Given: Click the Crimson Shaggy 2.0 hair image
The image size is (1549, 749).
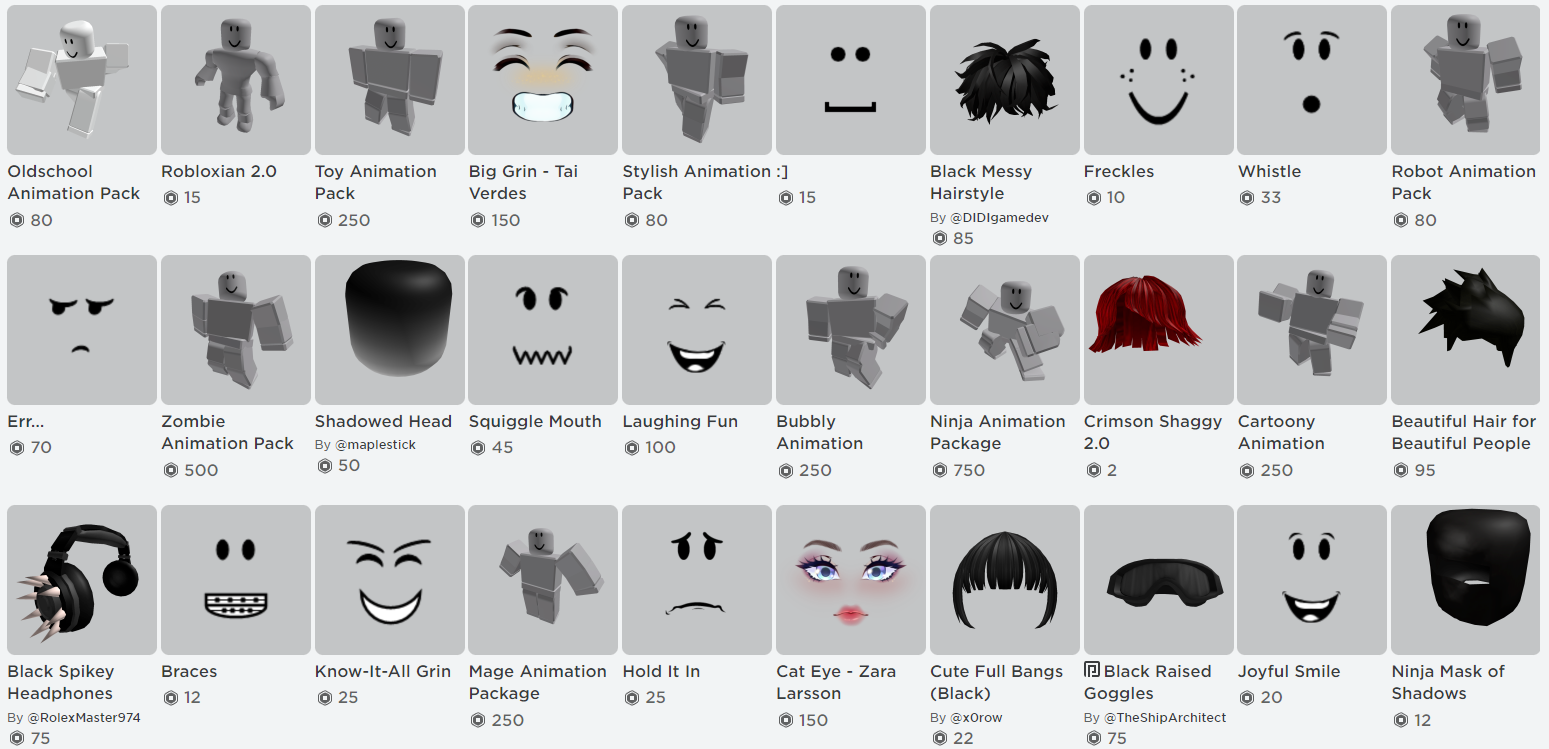Looking at the screenshot, I should pyautogui.click(x=1159, y=330).
